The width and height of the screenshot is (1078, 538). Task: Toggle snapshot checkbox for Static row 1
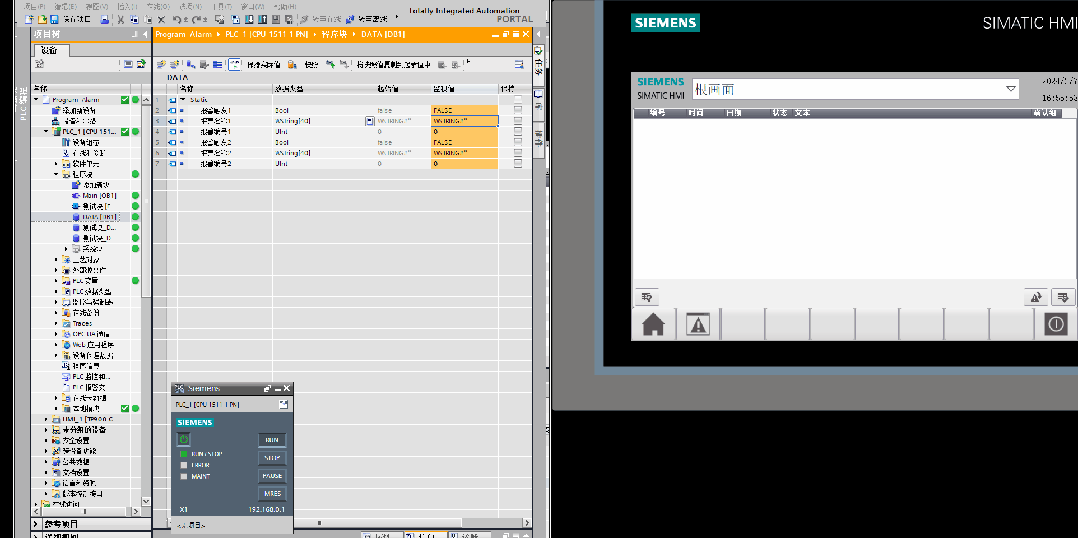[x=518, y=100]
